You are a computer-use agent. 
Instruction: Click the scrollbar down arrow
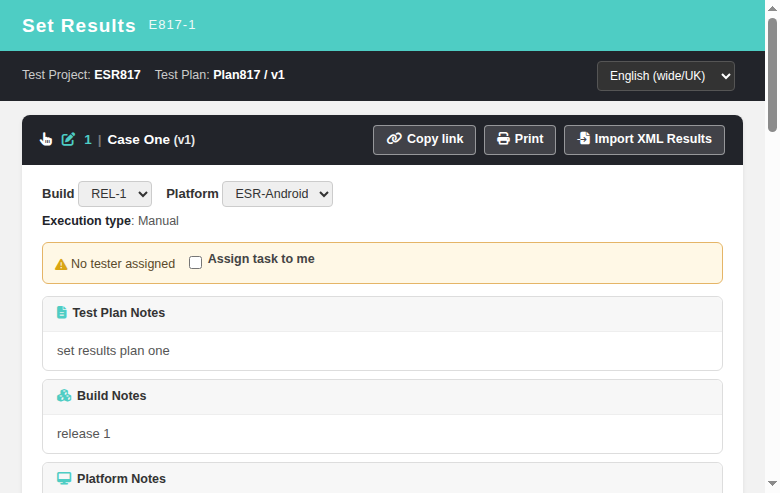(x=772, y=484)
